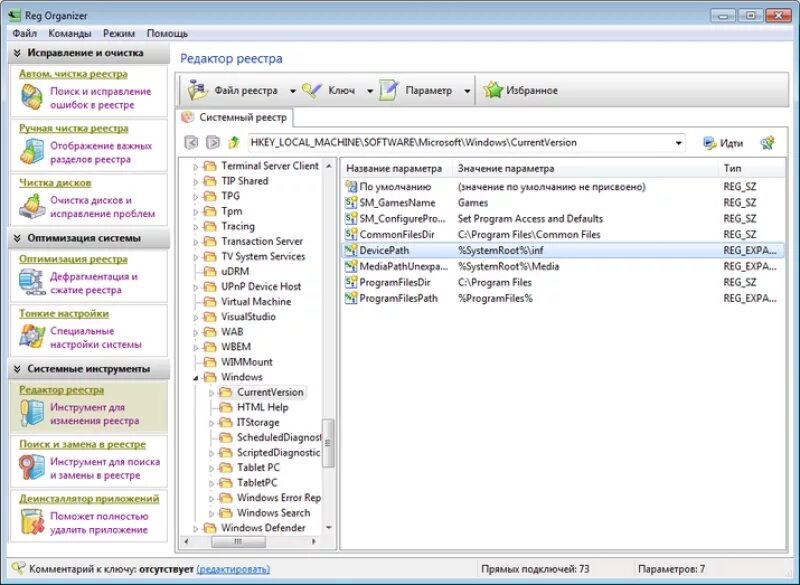
Task: Click the редактировать comment link
Action: pyautogui.click(x=233, y=569)
